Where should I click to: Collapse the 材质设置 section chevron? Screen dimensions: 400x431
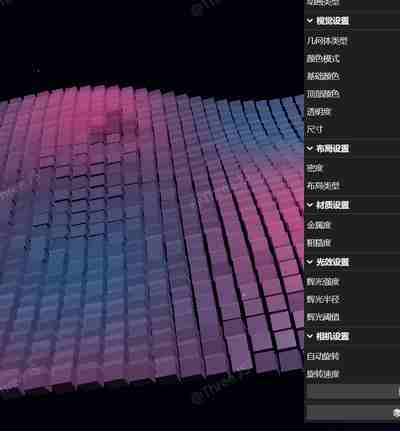click(310, 205)
